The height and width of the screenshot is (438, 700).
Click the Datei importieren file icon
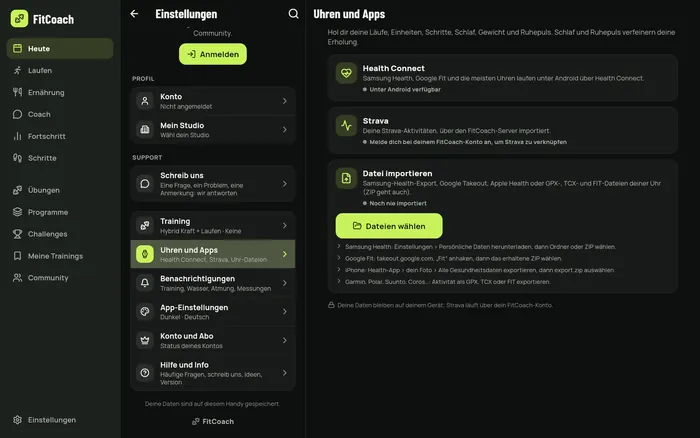click(346, 178)
